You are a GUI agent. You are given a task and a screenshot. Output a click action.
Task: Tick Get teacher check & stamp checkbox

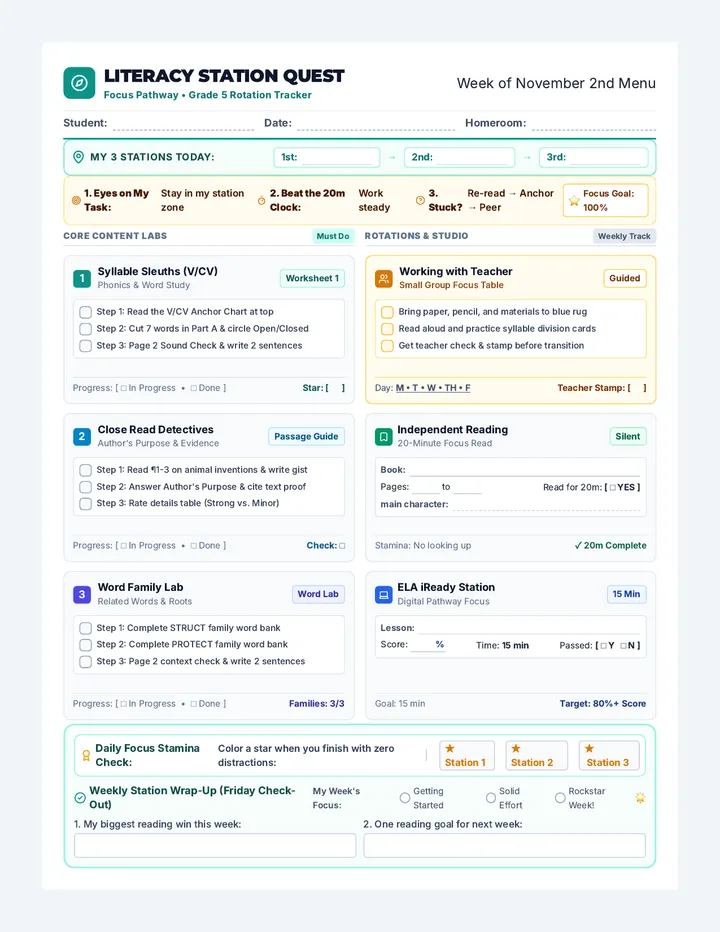coord(387,346)
